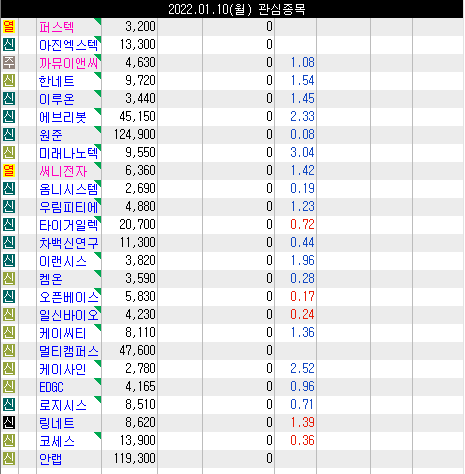
Task: Click the 신 badge icon beside 켐온
Action: click(9, 279)
